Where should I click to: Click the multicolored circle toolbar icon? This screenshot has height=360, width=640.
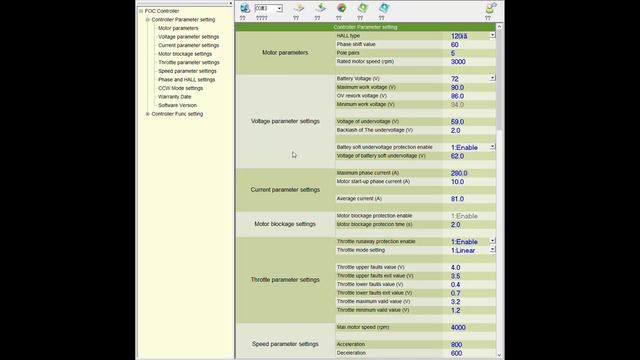[x=342, y=8]
